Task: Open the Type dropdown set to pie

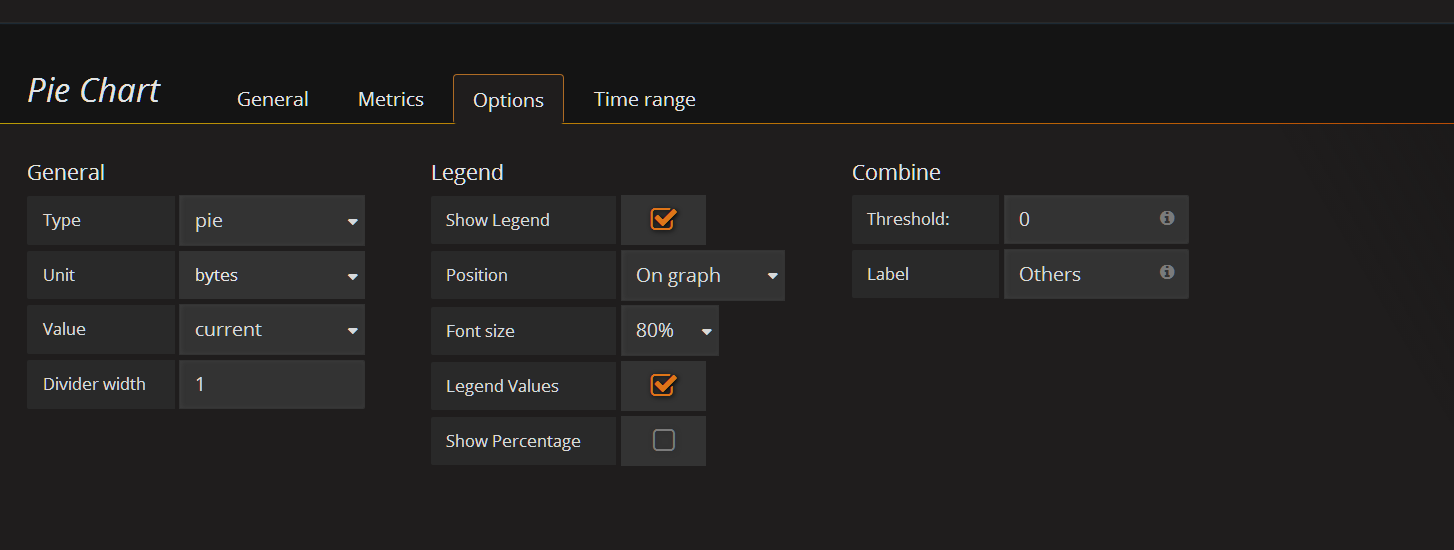Action: (x=271, y=221)
